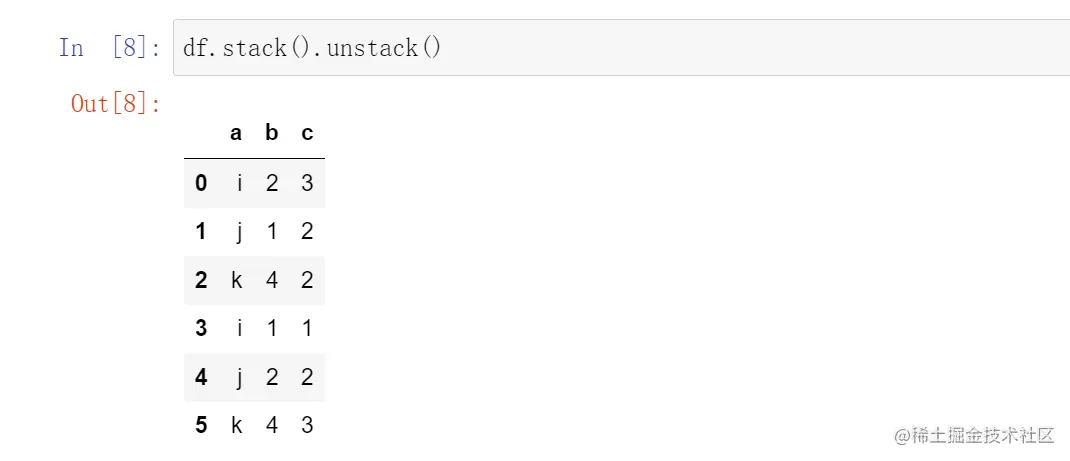Click row index 5 in the table

(201, 425)
